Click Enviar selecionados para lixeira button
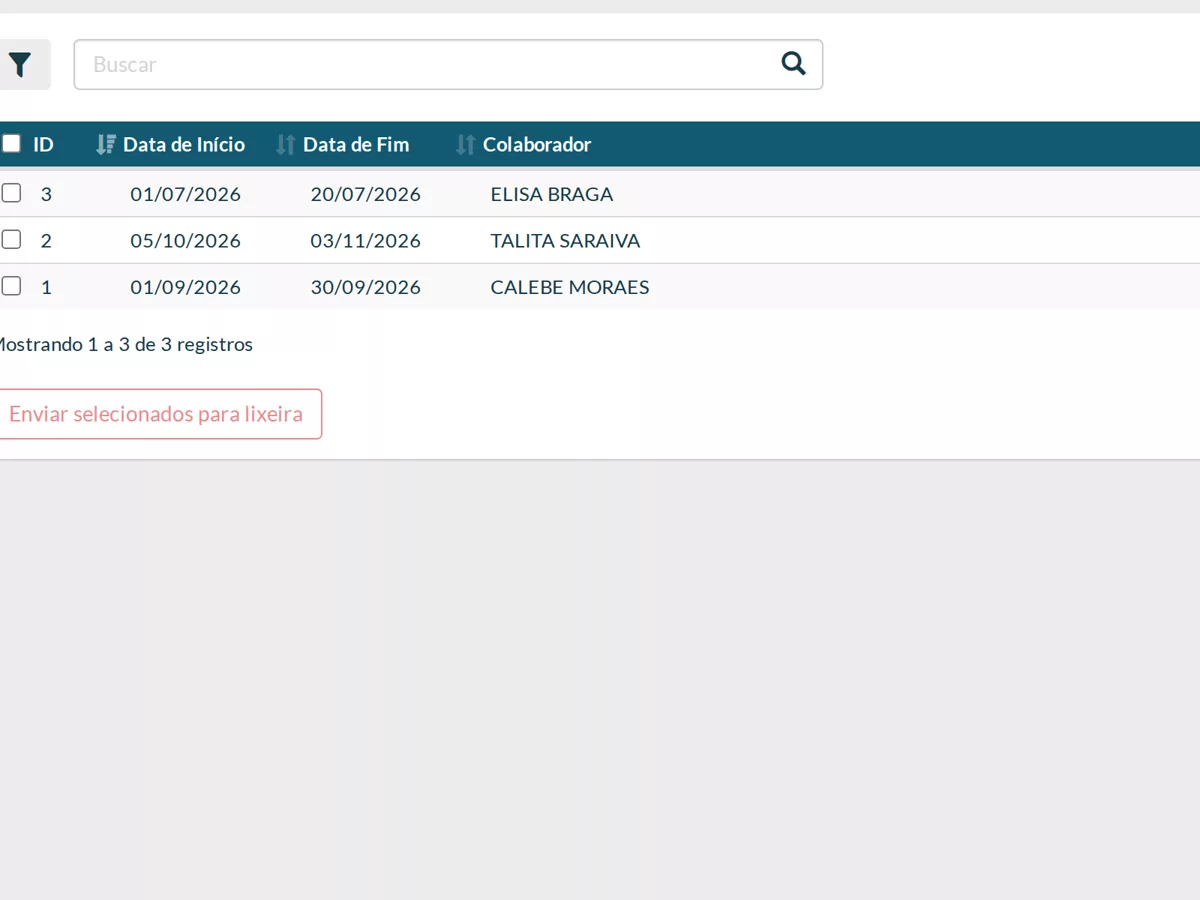 pos(156,414)
